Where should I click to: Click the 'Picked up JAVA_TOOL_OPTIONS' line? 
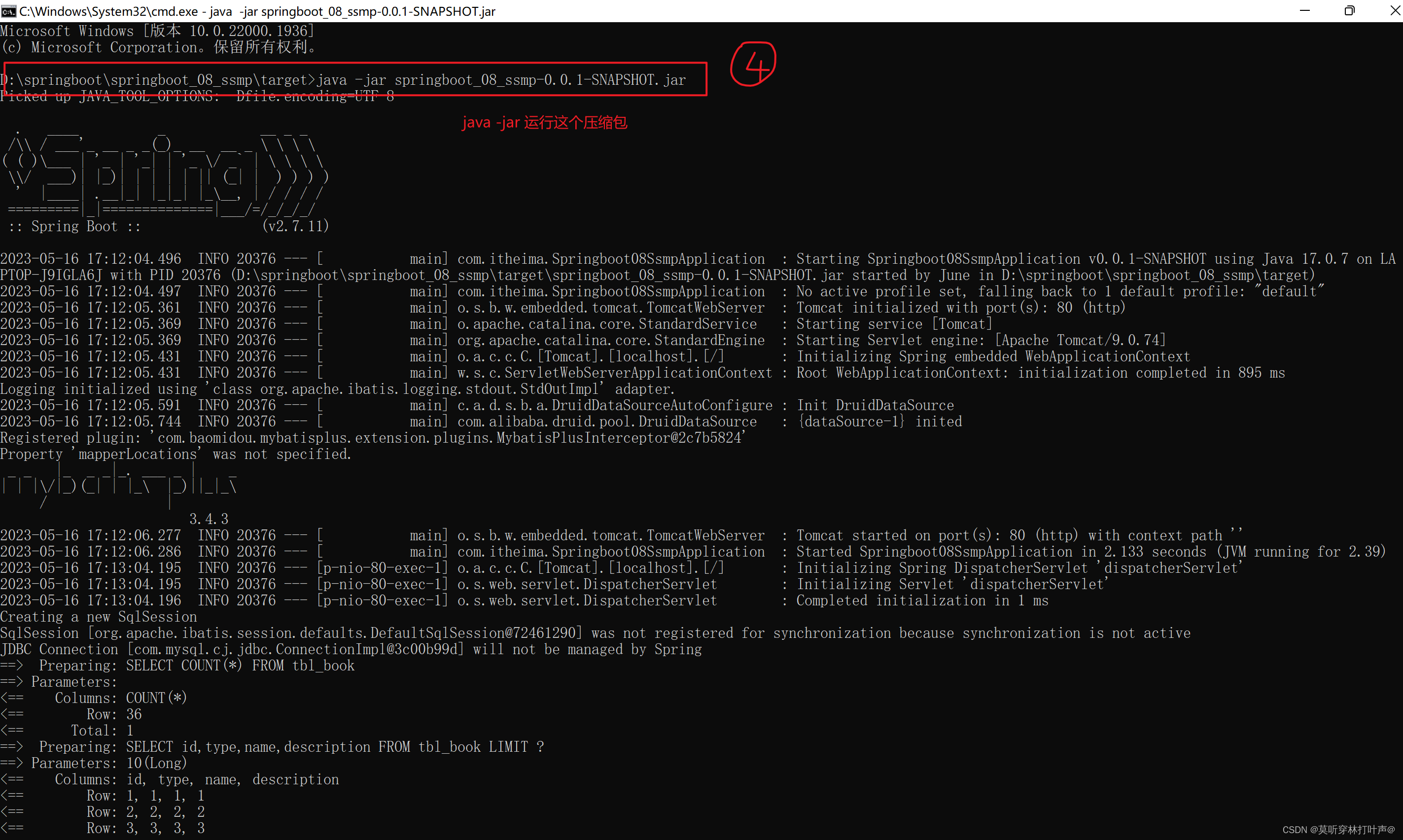[x=197, y=96]
